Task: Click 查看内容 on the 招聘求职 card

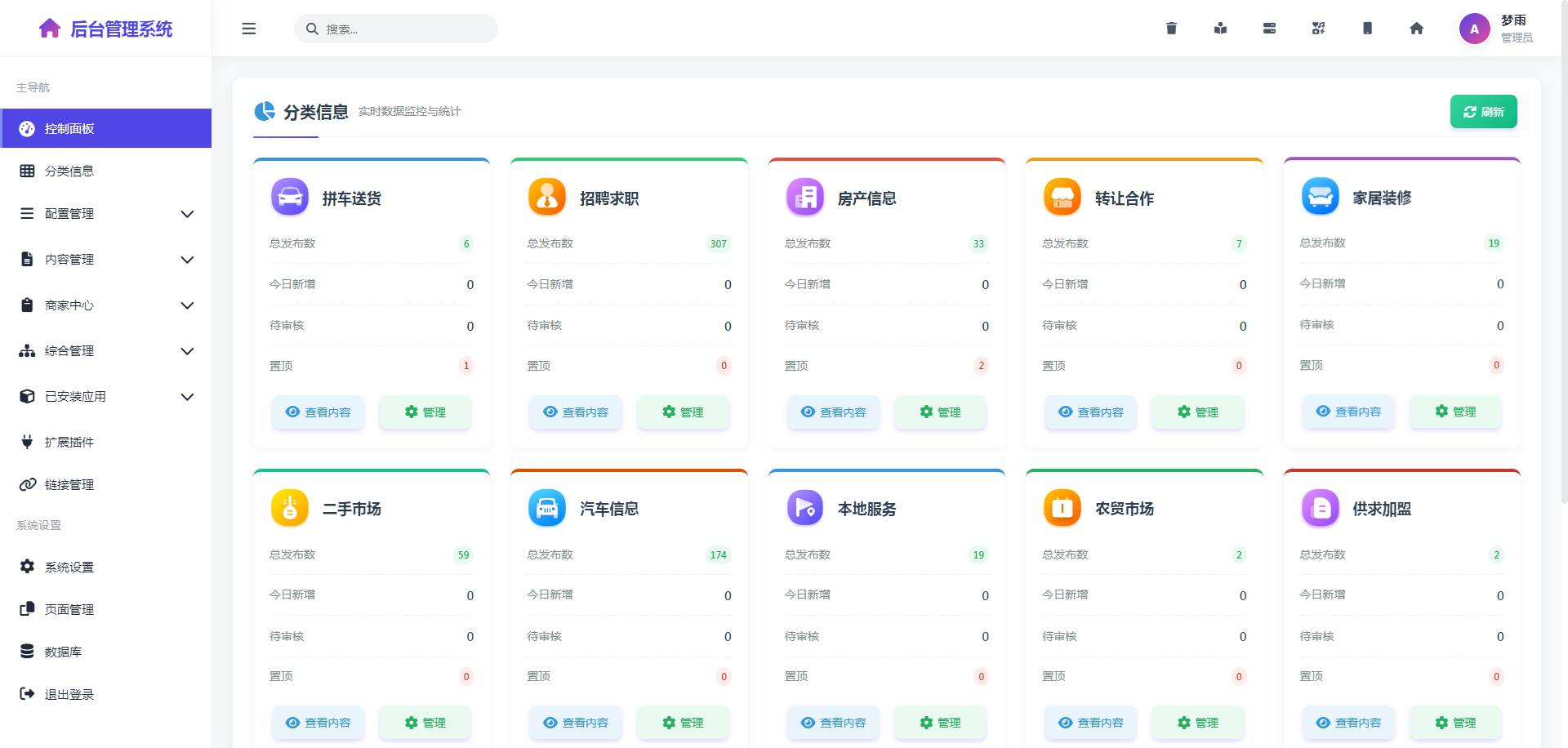Action: click(x=576, y=412)
